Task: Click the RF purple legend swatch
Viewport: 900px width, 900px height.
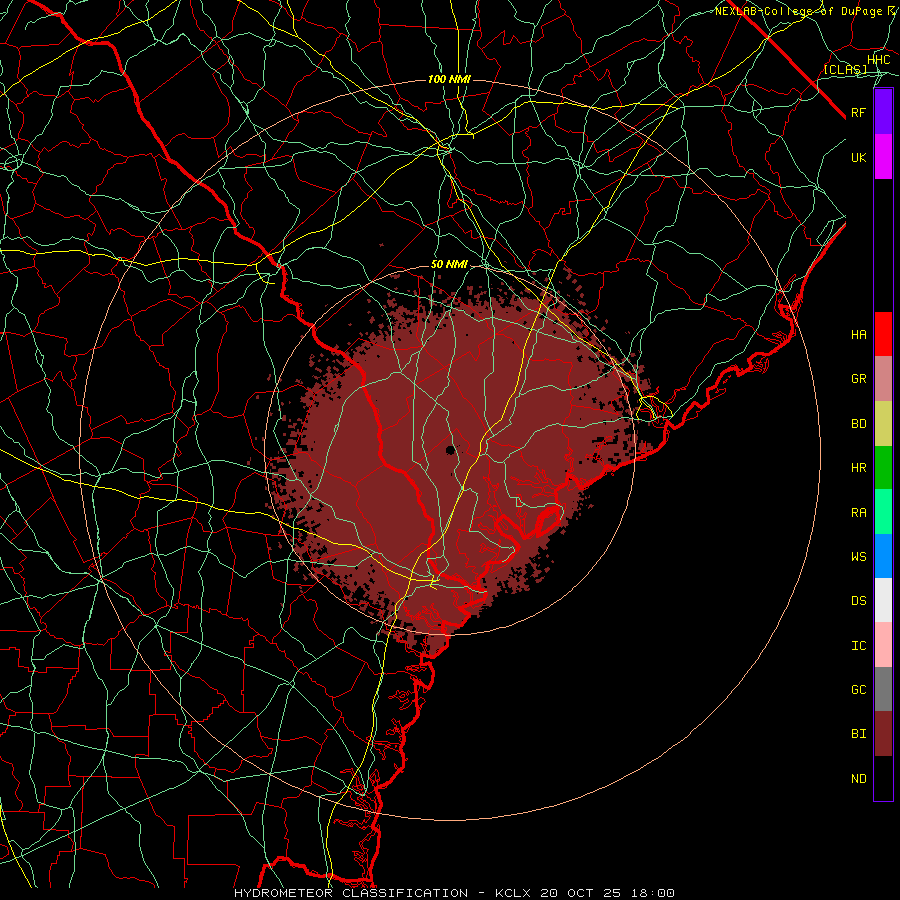Action: pyautogui.click(x=883, y=112)
